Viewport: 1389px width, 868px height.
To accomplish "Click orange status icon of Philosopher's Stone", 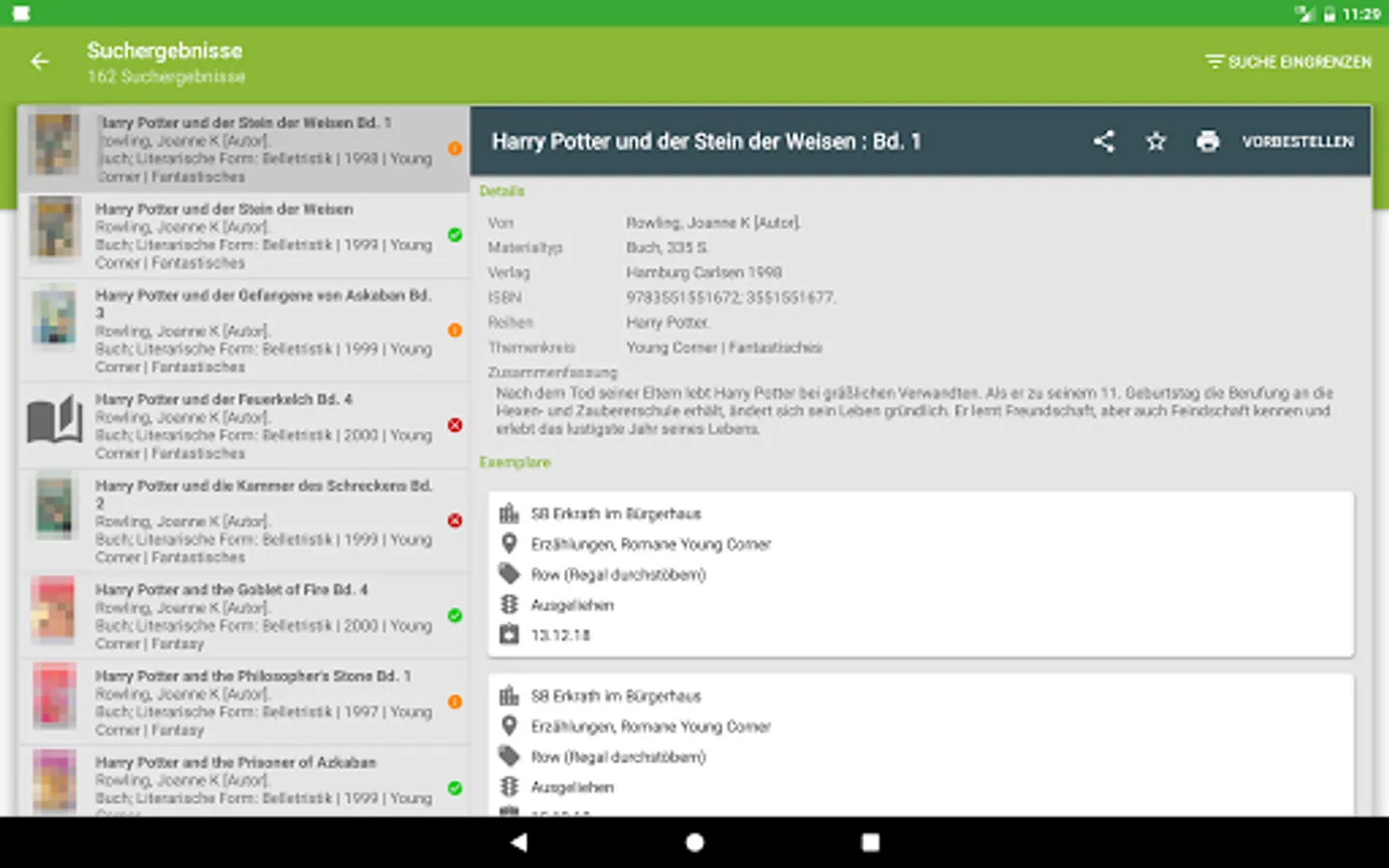I will click(x=454, y=702).
